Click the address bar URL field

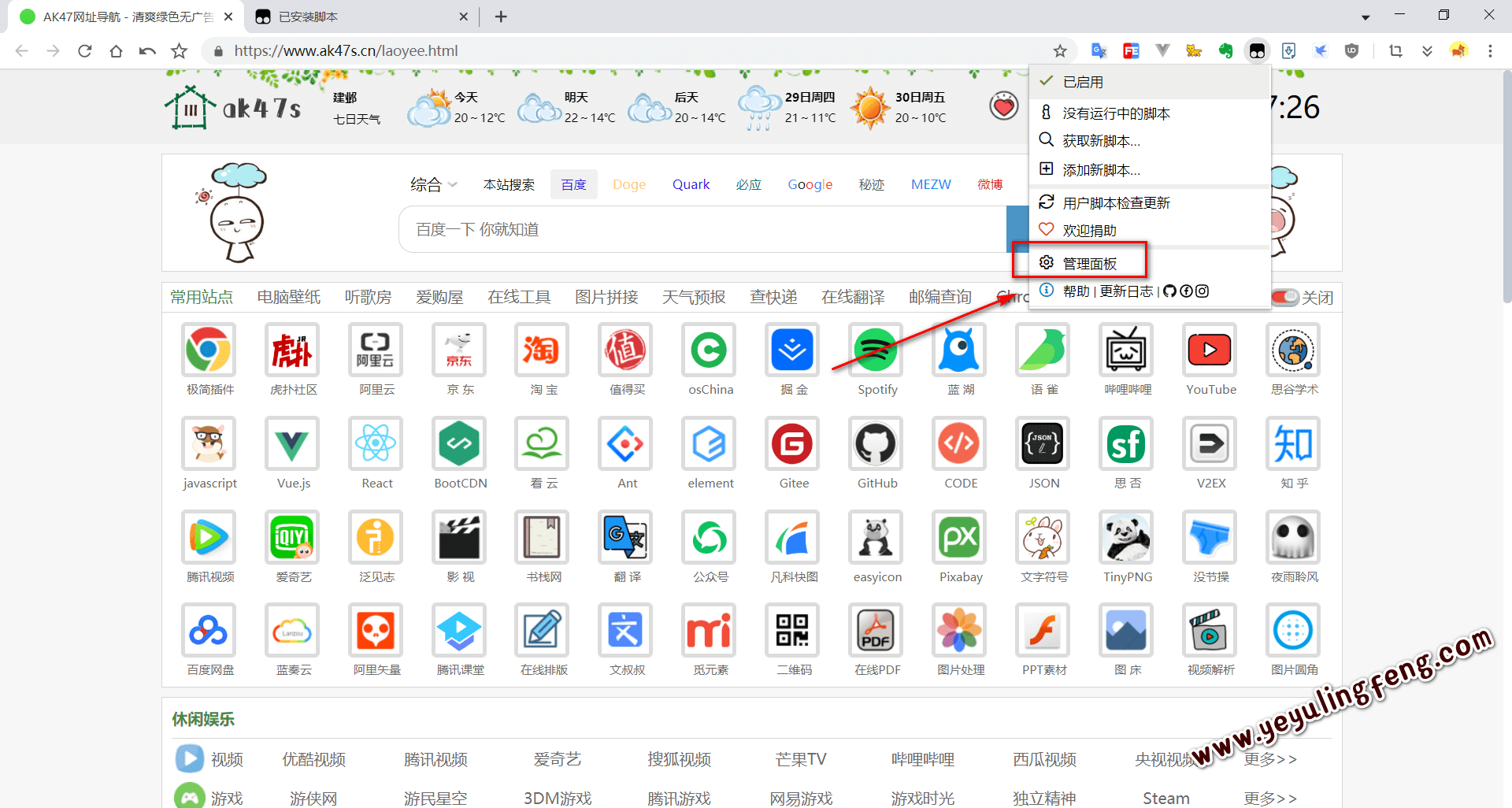(x=630, y=51)
